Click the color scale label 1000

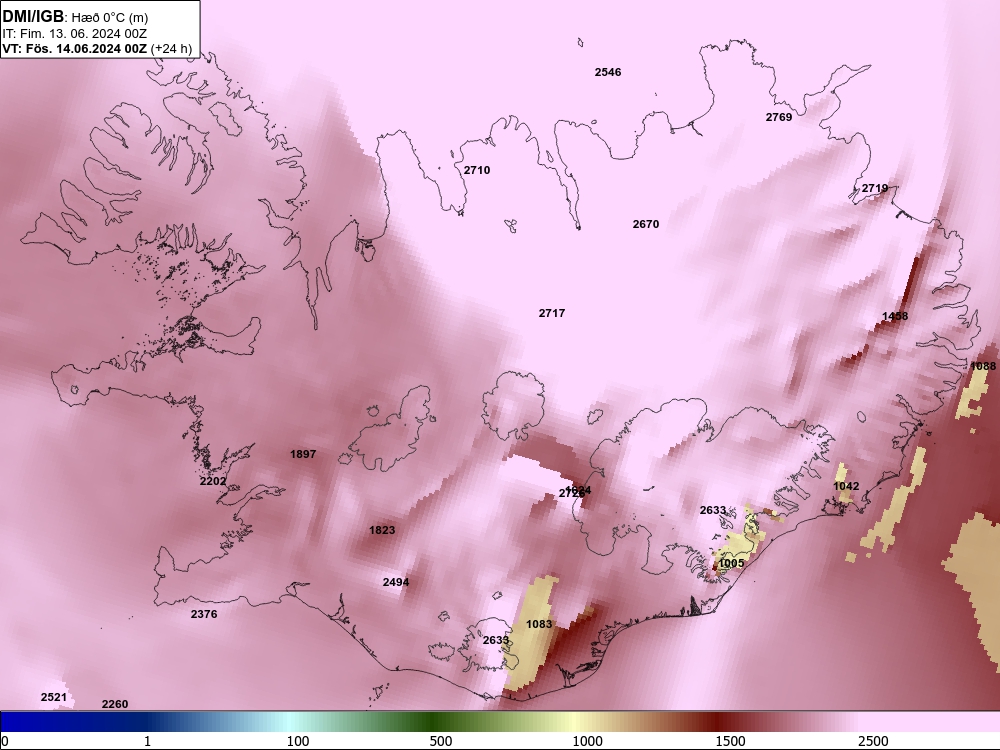(587, 741)
